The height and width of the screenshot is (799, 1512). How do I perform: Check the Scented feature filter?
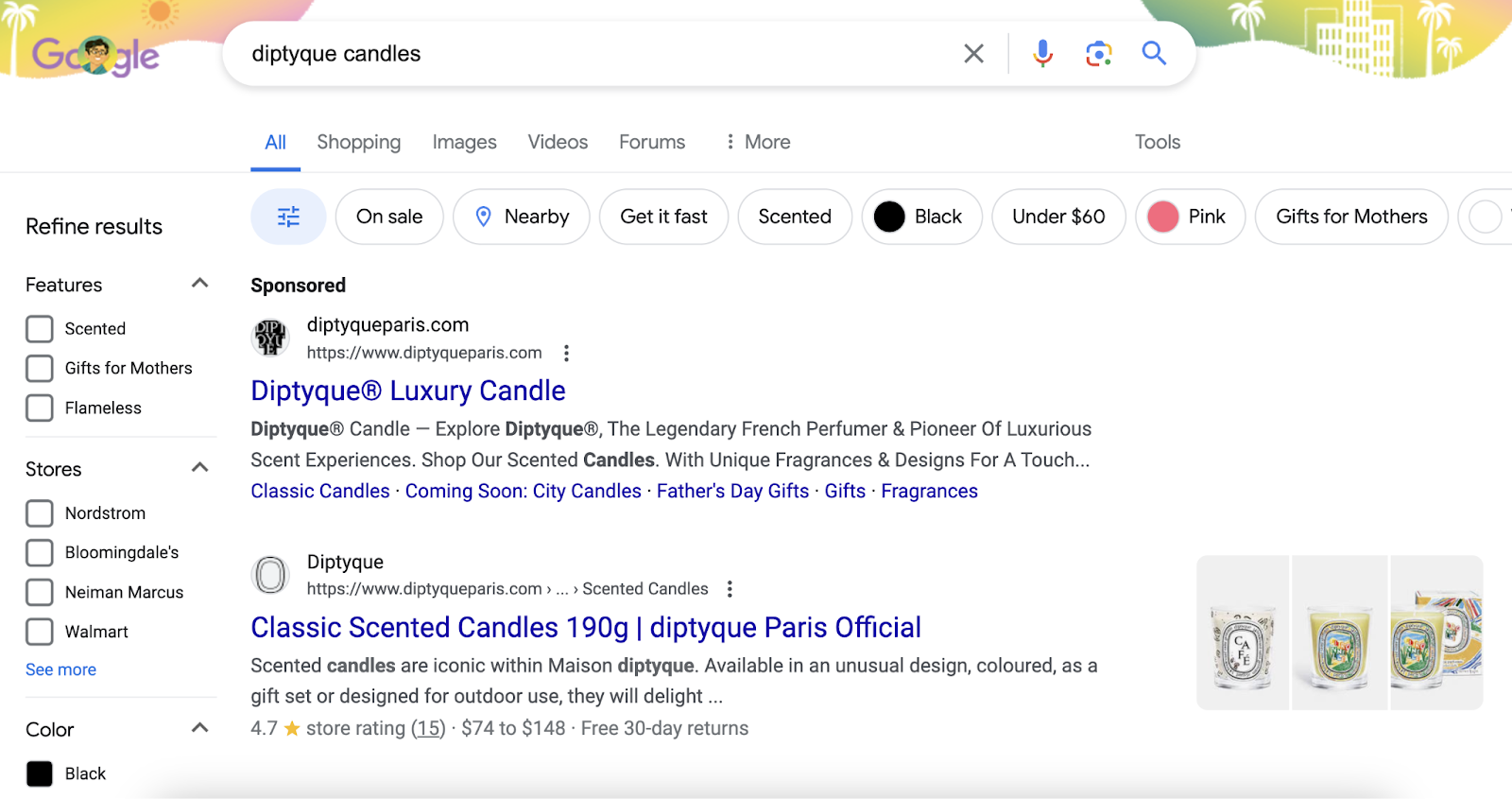pyautogui.click(x=39, y=328)
